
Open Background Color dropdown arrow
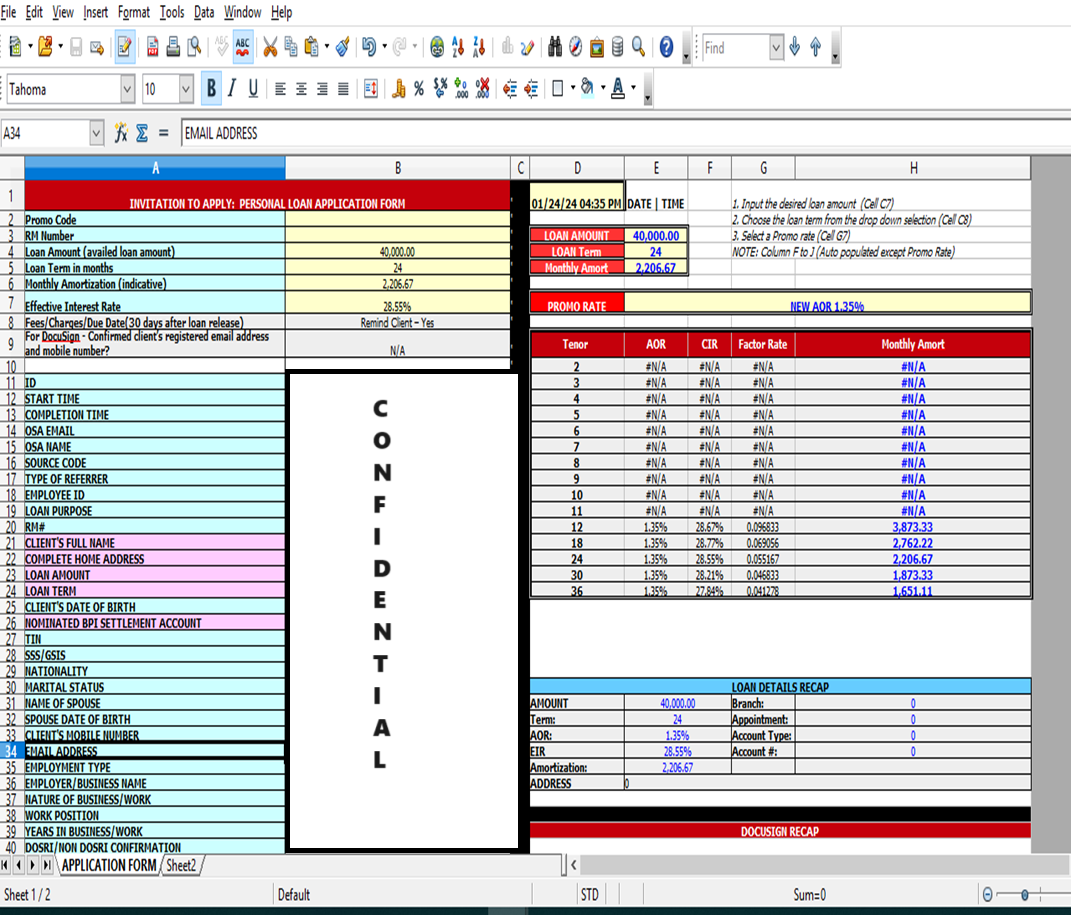point(603,88)
